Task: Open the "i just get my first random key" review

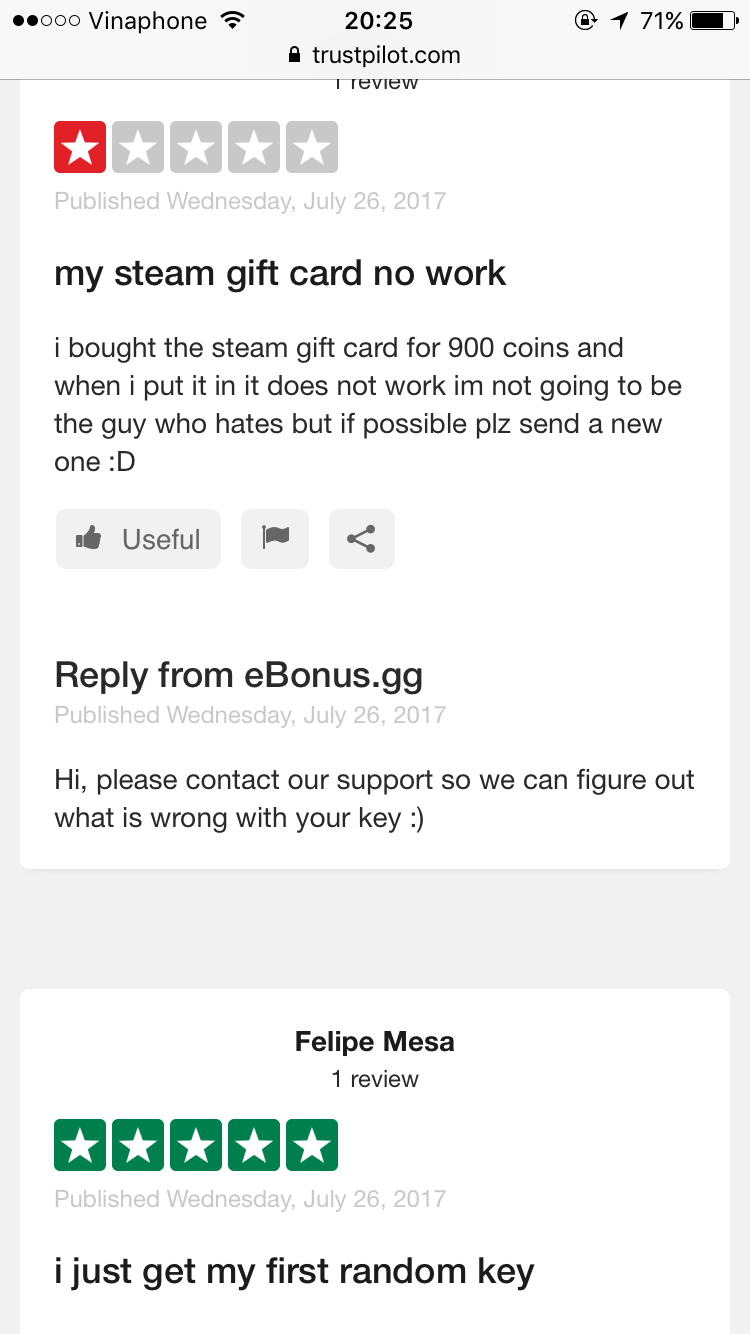Action: (x=294, y=1271)
